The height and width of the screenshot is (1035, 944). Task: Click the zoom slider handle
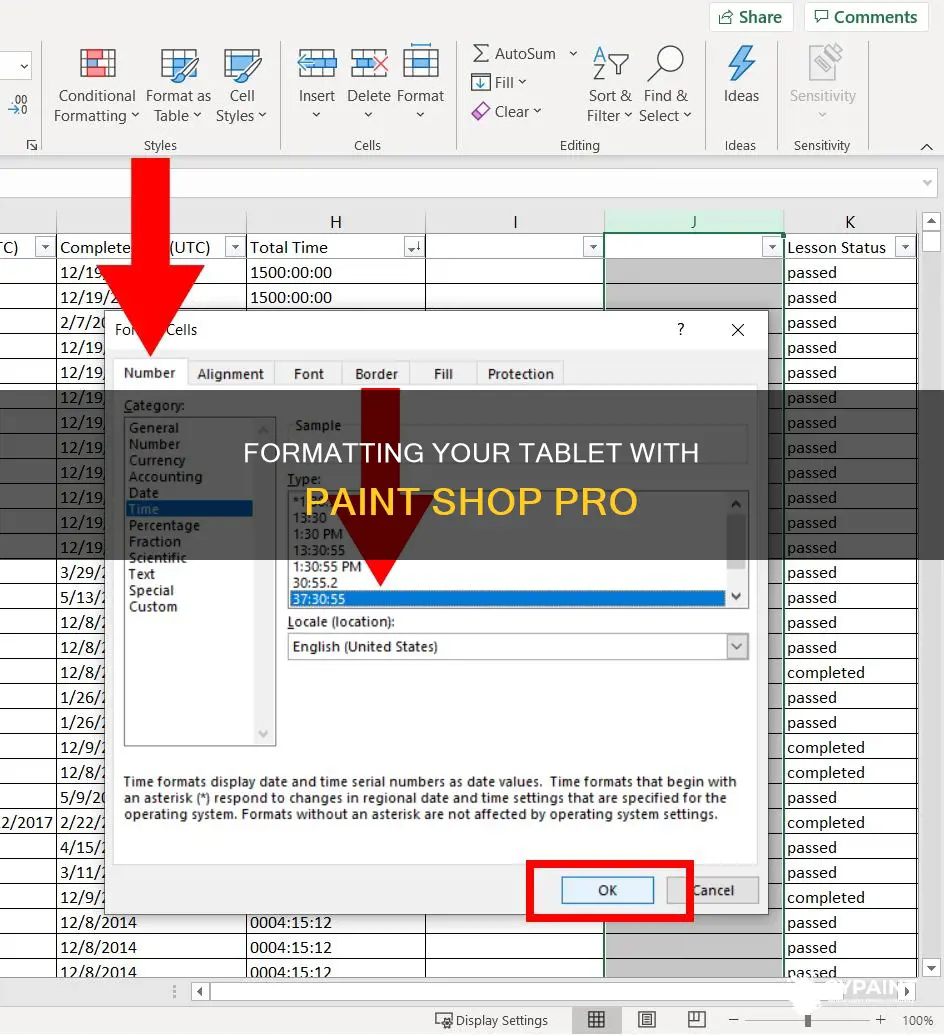808,1020
